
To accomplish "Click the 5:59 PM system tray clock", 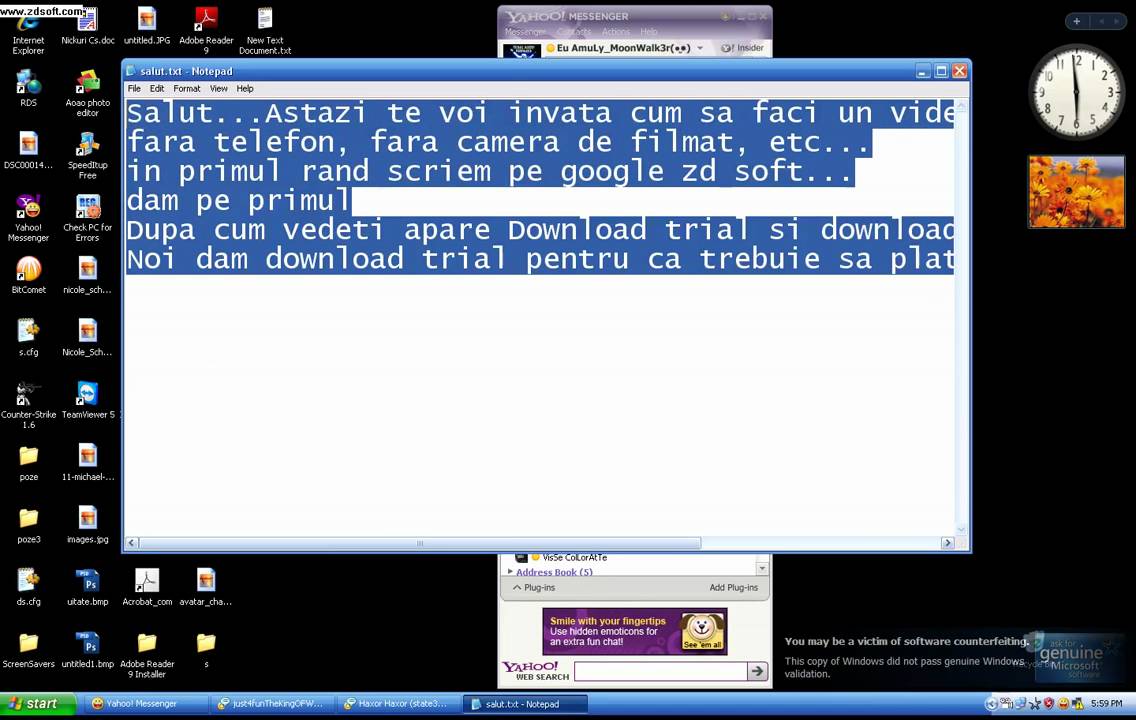I will [x=1106, y=703].
